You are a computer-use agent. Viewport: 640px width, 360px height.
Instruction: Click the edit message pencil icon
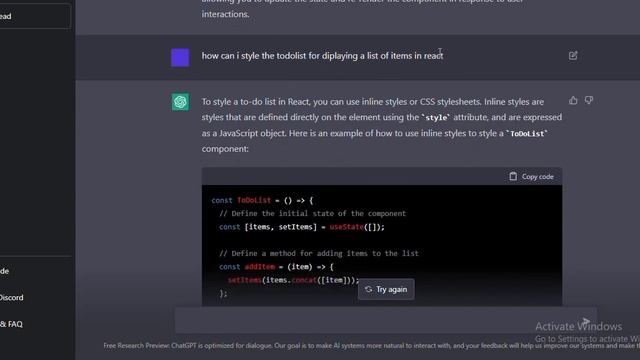coord(573,56)
